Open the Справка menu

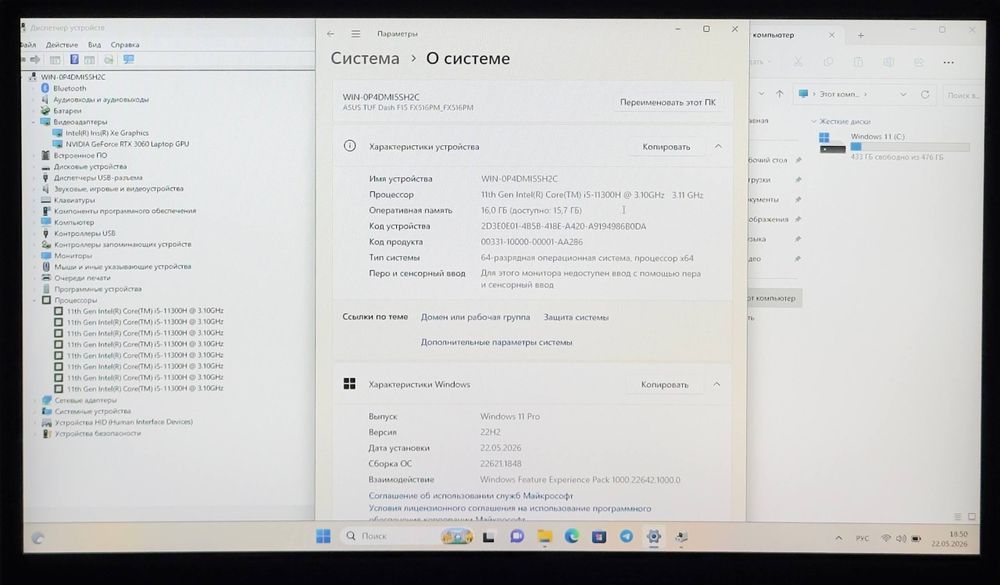[x=125, y=45]
